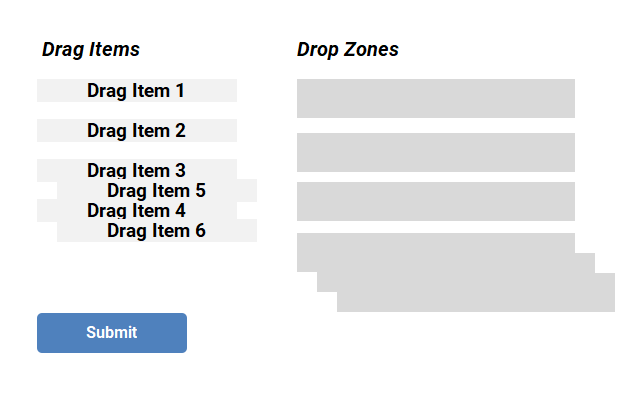Click on Drag Item 5
This screenshot has height=400, width=629.
pyautogui.click(x=157, y=190)
